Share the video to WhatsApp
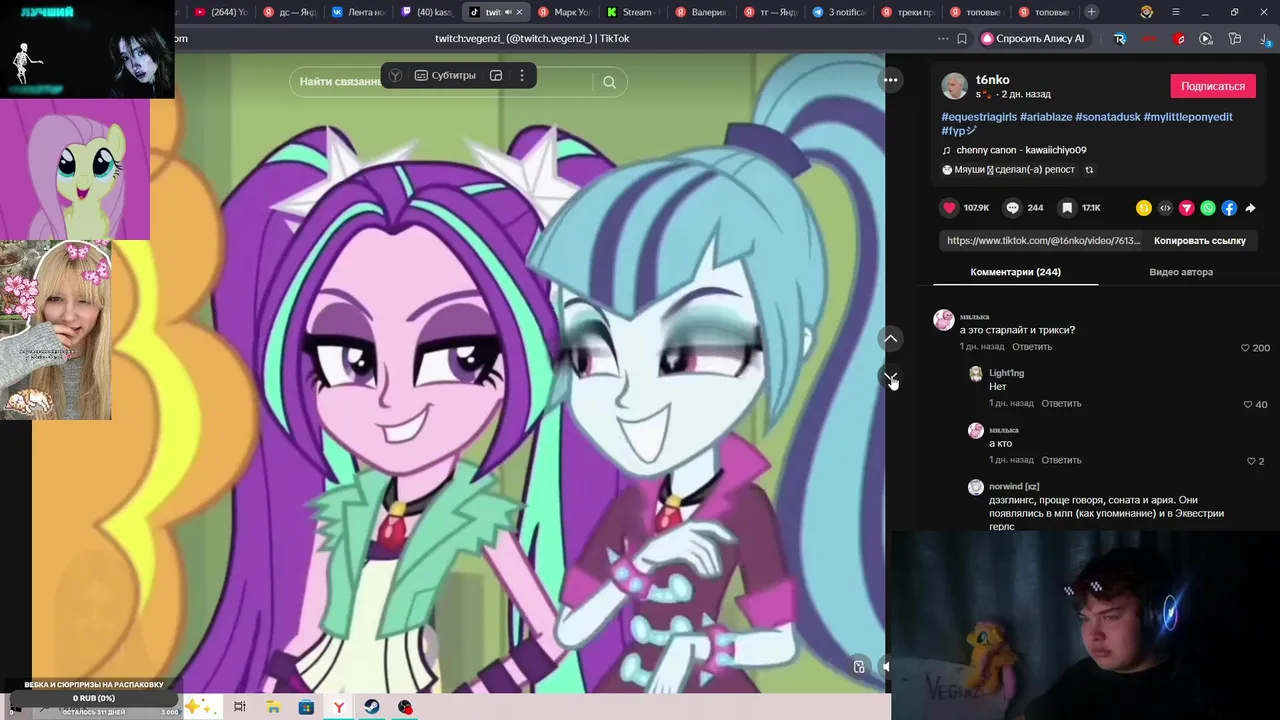 [x=1208, y=208]
